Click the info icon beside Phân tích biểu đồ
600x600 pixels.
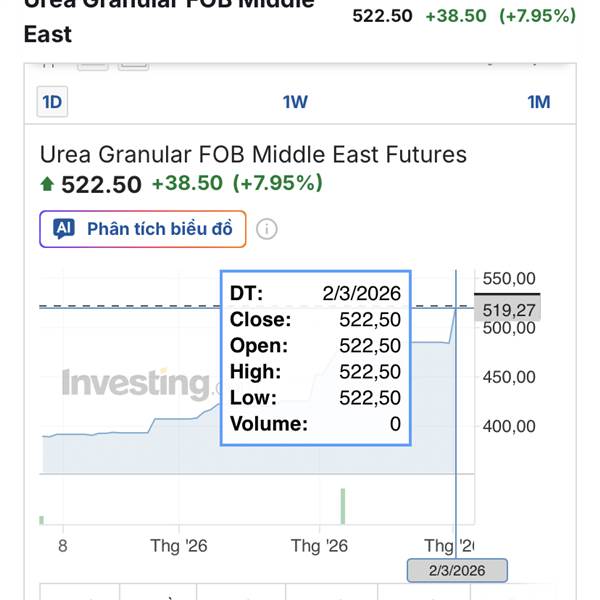(266, 229)
